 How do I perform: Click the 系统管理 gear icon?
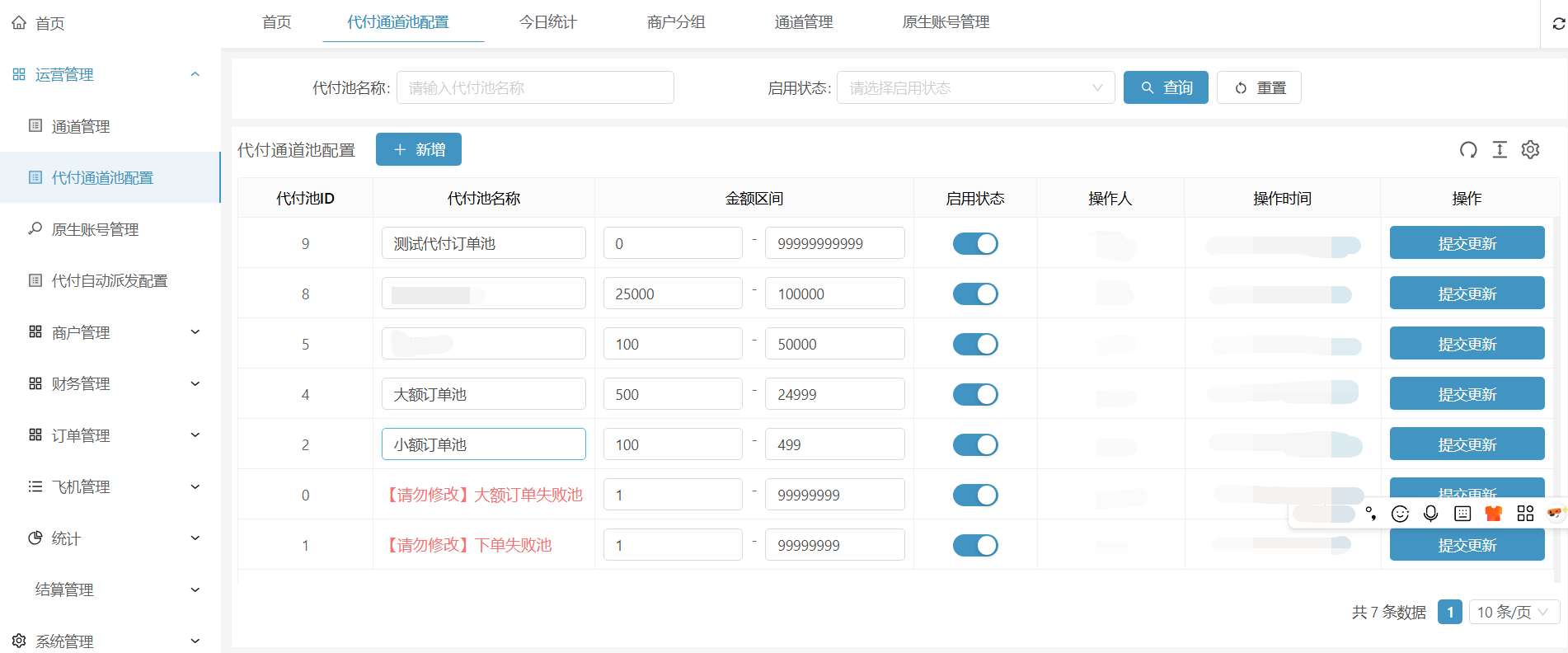(x=19, y=641)
